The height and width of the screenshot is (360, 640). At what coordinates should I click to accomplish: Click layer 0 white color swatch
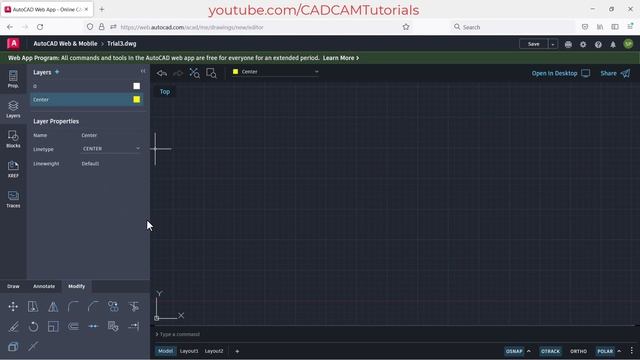pos(137,86)
